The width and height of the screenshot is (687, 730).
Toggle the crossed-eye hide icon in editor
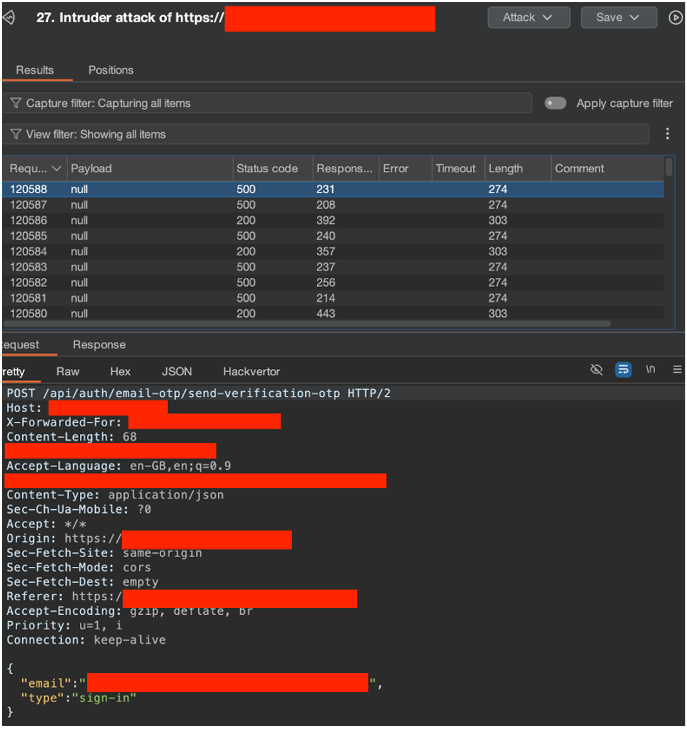(x=597, y=370)
